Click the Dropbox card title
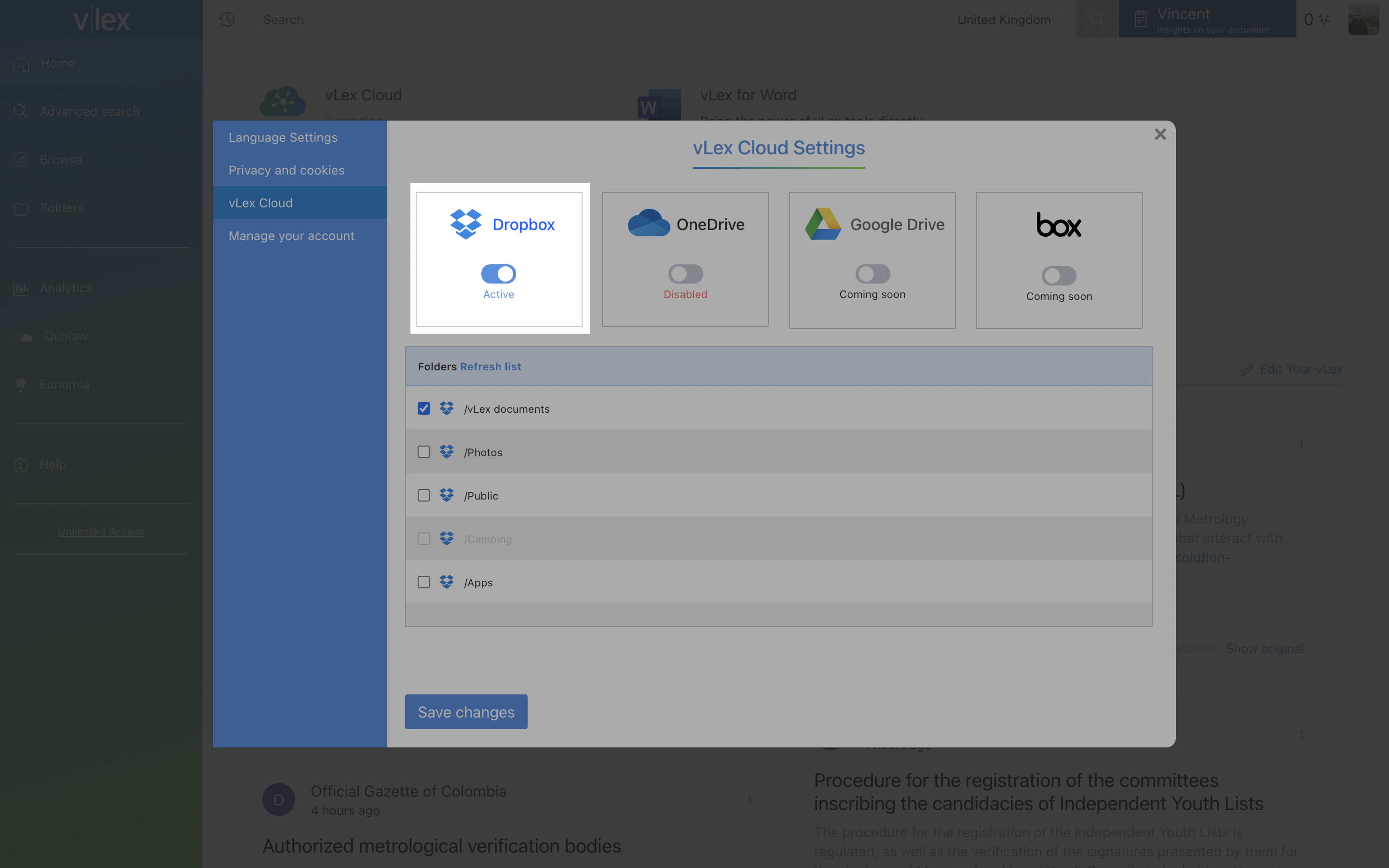The image size is (1389, 868). pos(523,224)
